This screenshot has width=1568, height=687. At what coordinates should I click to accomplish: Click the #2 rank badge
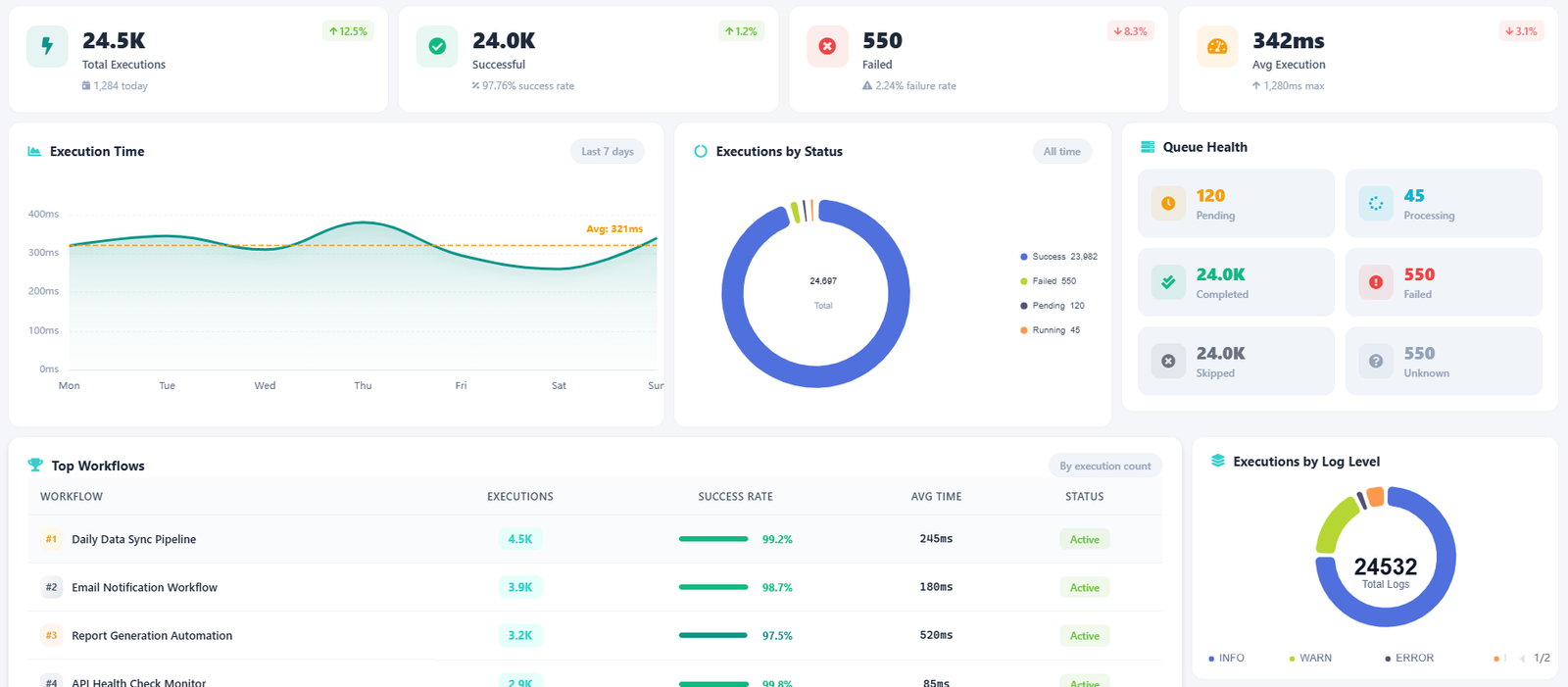click(51, 587)
